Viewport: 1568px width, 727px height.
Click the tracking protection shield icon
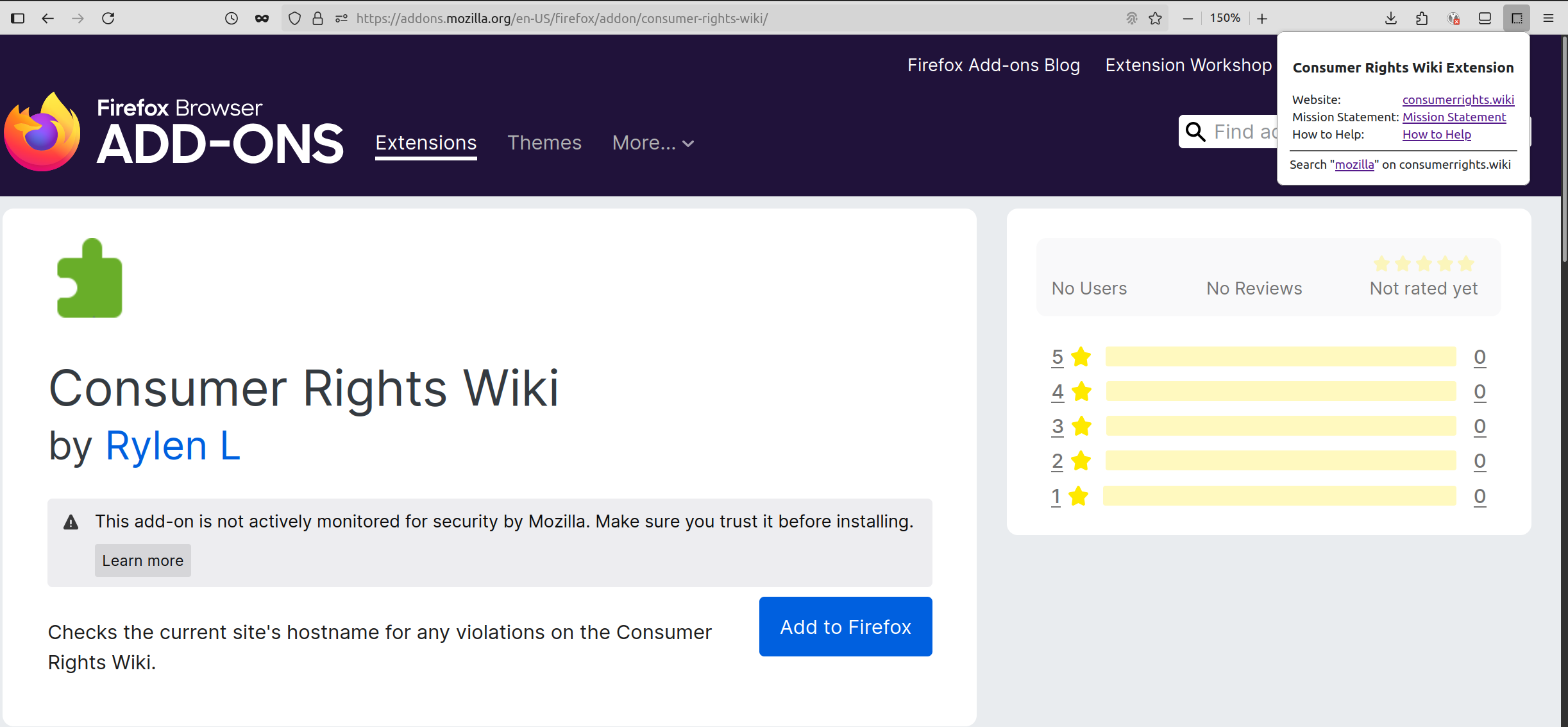click(x=294, y=18)
